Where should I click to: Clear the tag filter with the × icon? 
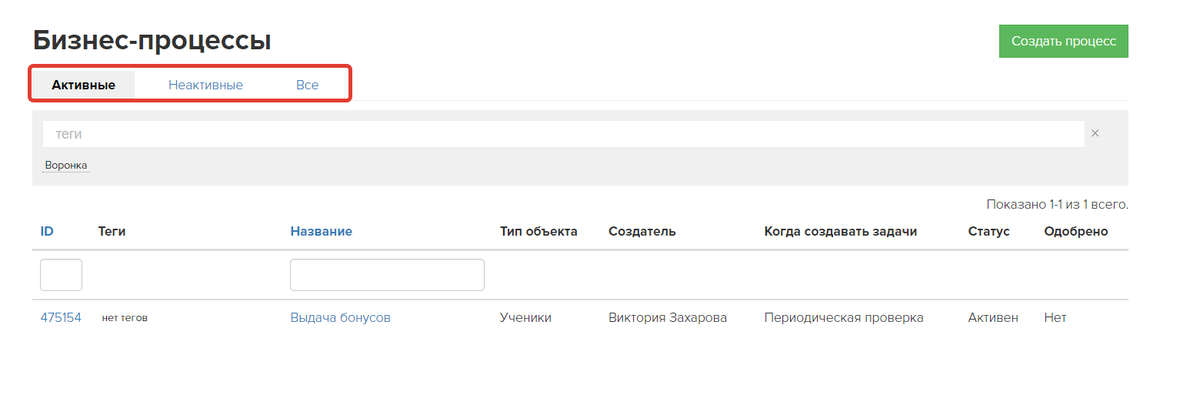1095,133
